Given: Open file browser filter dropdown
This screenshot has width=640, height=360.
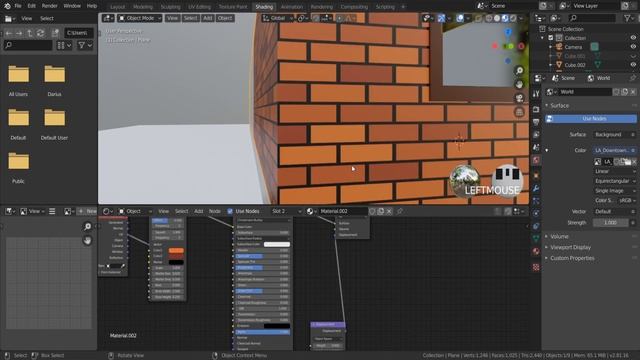Looking at the screenshot, I should click(x=85, y=45).
